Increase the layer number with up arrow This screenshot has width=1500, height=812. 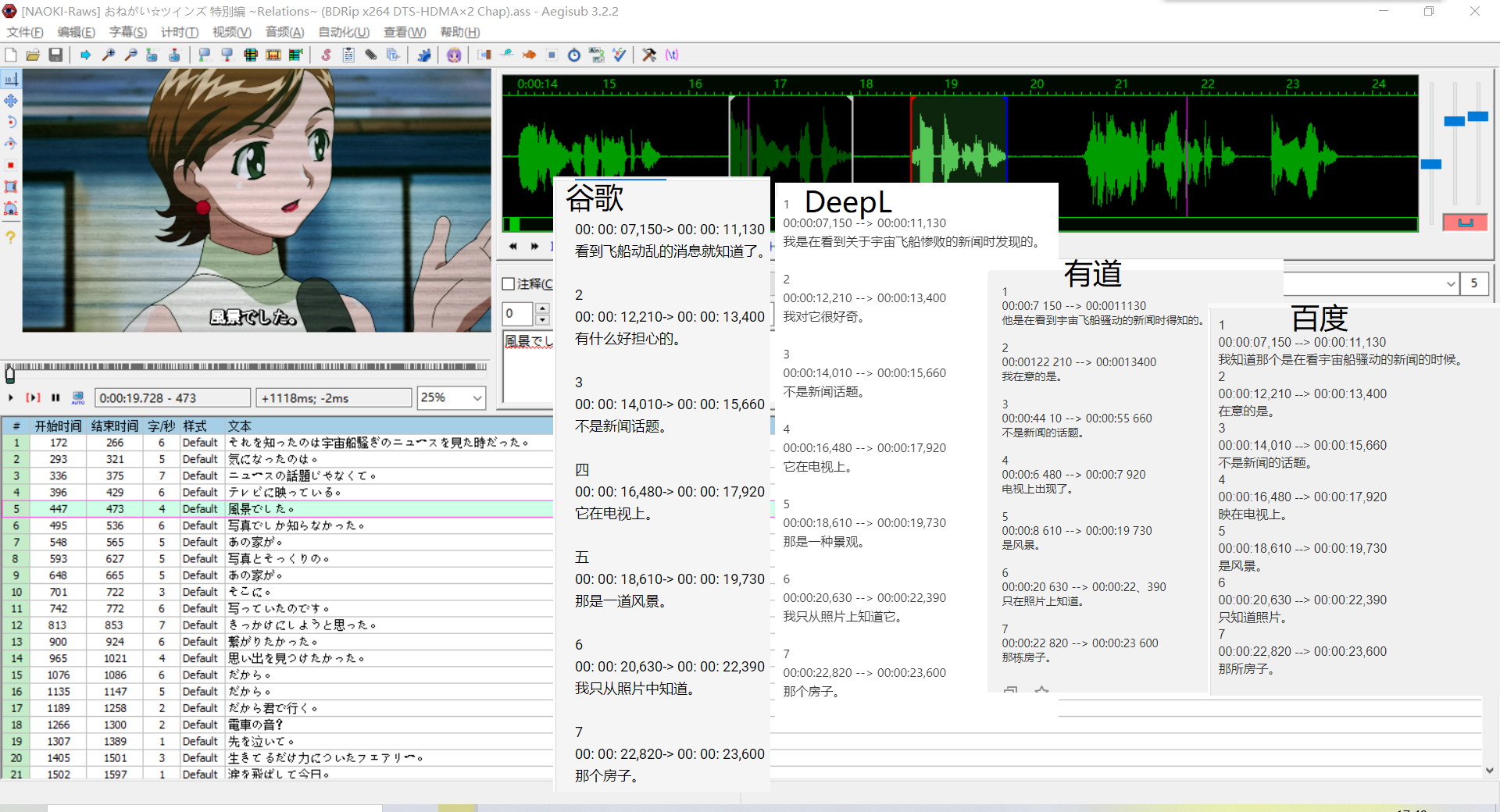(542, 308)
